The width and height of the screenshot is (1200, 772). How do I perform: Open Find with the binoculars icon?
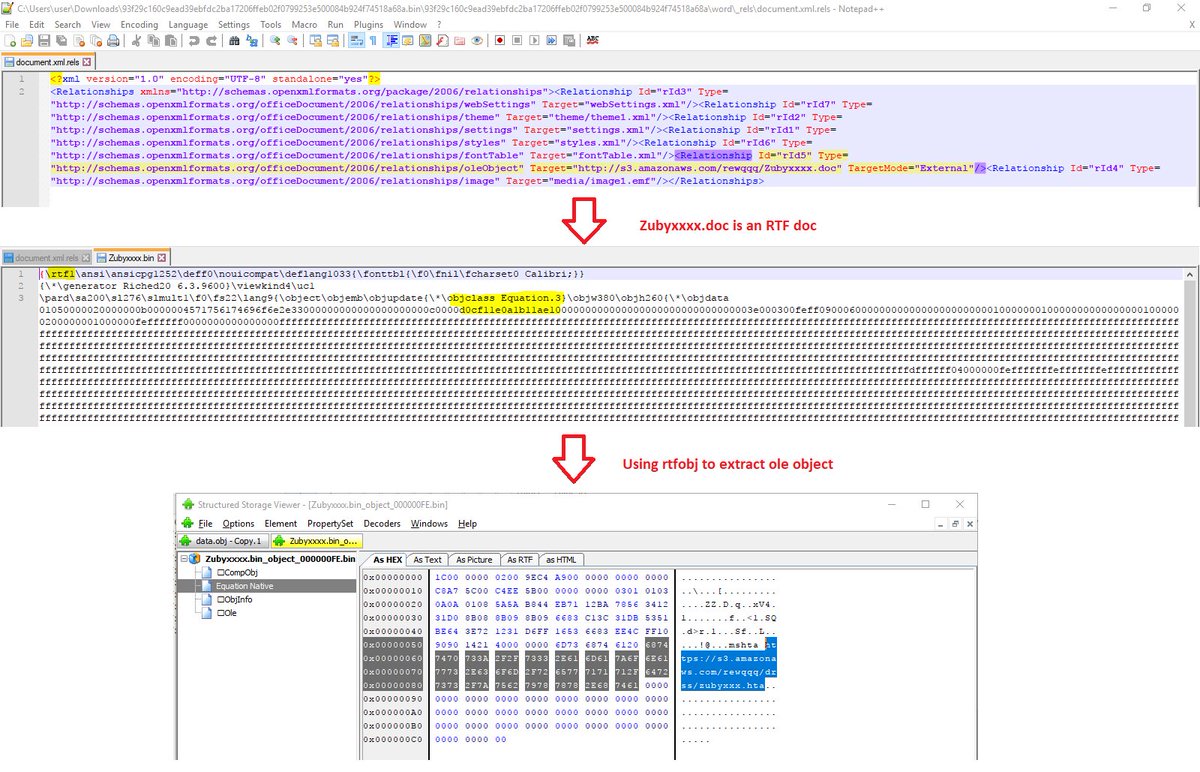click(x=234, y=40)
